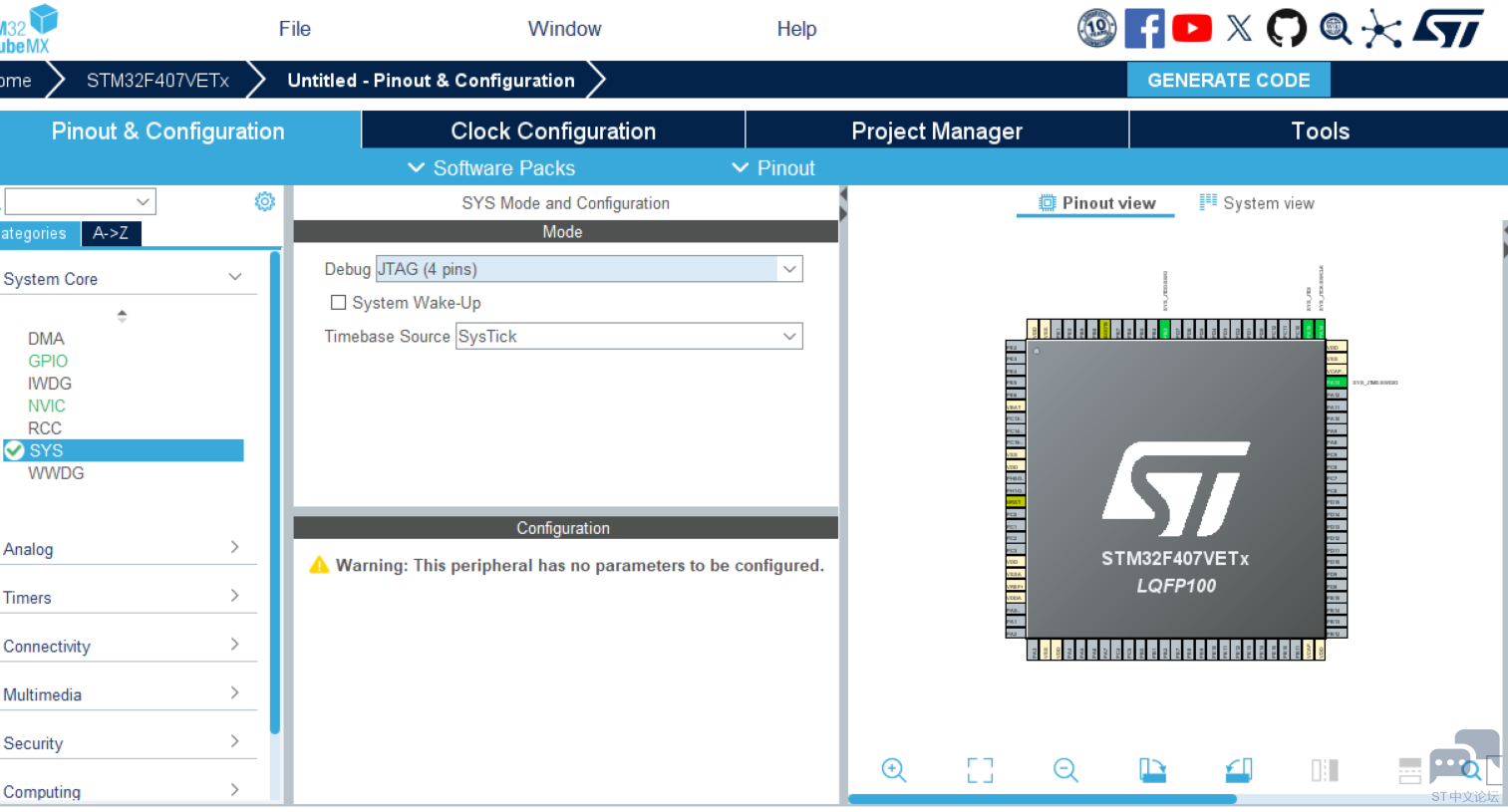Image resolution: width=1508 pixels, height=812 pixels.
Task: Click the horizontal split layout icon
Action: tap(1410, 770)
